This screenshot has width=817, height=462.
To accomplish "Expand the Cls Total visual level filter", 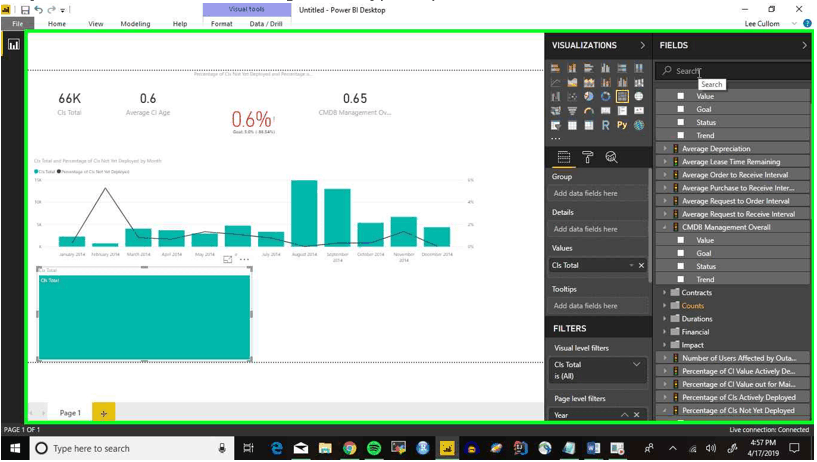I will click(x=637, y=365).
